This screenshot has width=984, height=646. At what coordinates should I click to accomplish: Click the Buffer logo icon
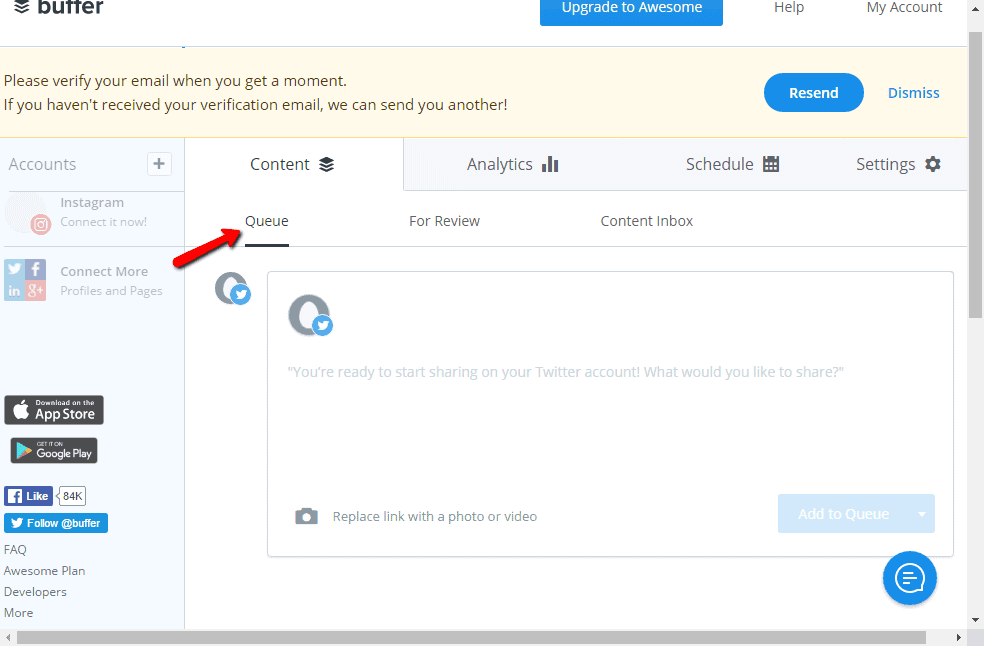[22, 7]
